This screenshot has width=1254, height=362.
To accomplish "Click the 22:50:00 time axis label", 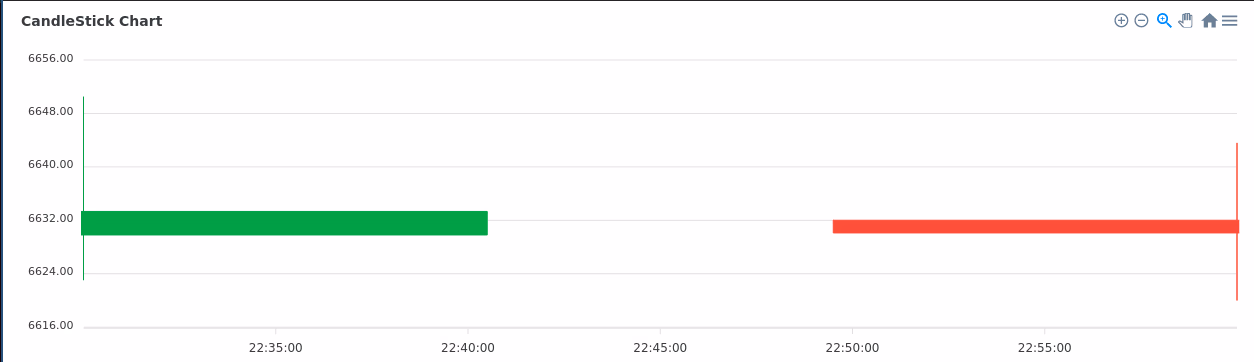I will 852,348.
